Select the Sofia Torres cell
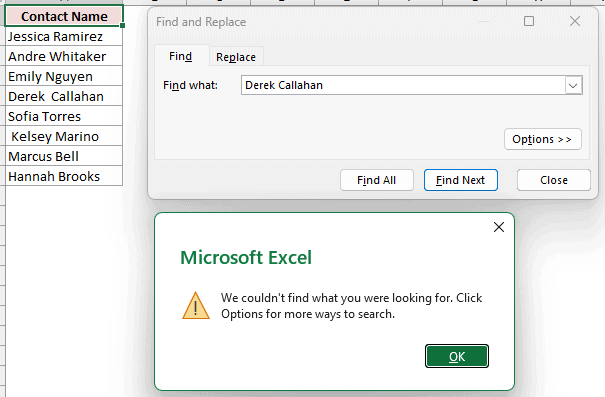 point(64,117)
